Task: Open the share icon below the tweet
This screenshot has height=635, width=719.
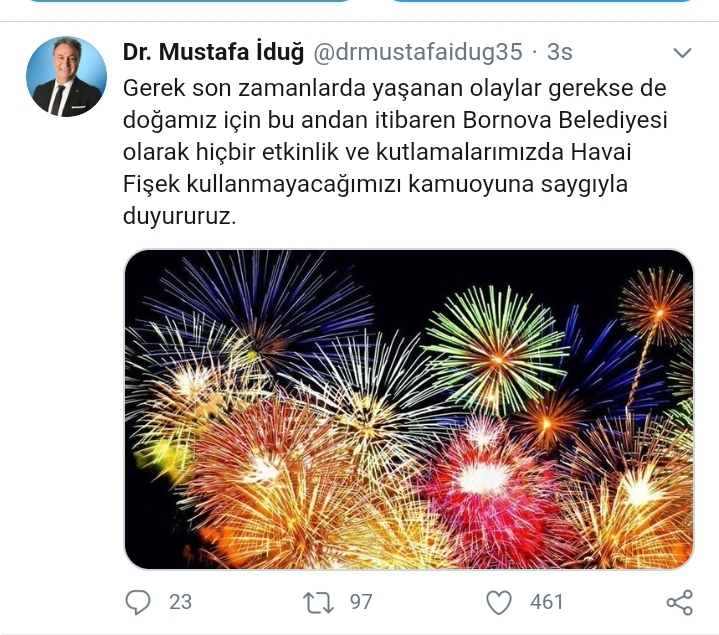Action: 680,602
